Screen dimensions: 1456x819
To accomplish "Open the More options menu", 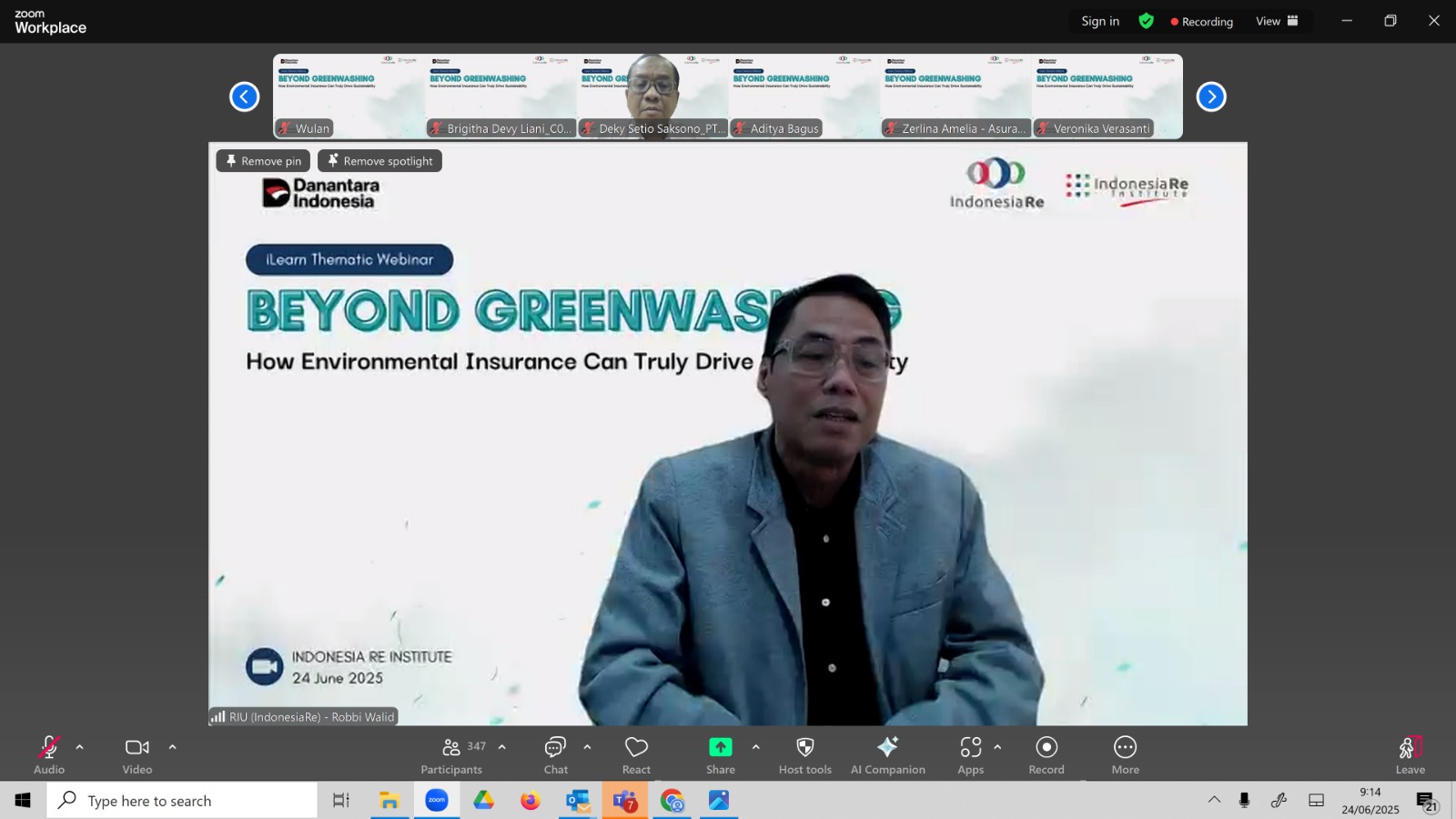I will 1125,755.
